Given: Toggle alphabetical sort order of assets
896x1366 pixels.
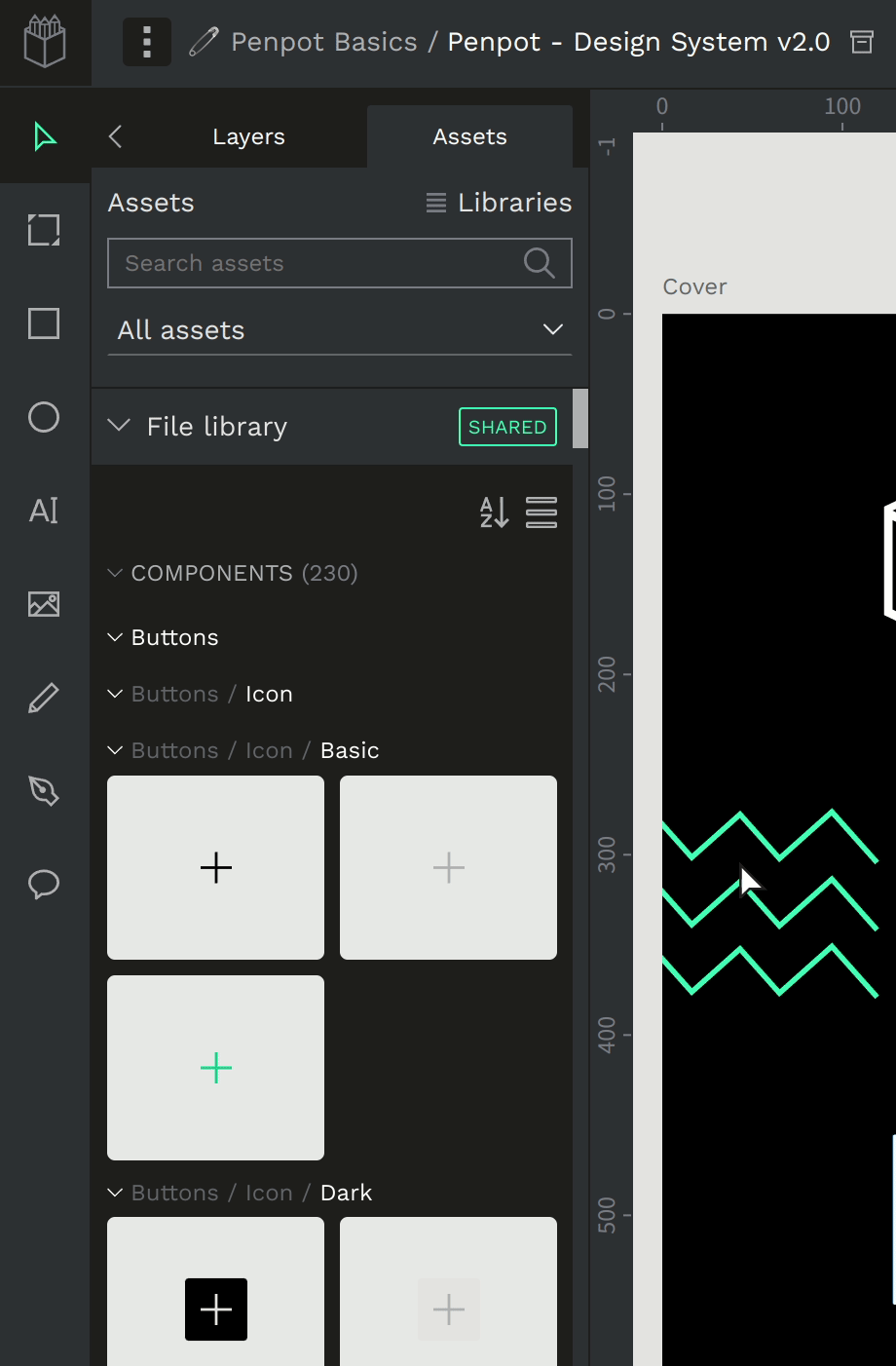Looking at the screenshot, I should click(x=494, y=512).
